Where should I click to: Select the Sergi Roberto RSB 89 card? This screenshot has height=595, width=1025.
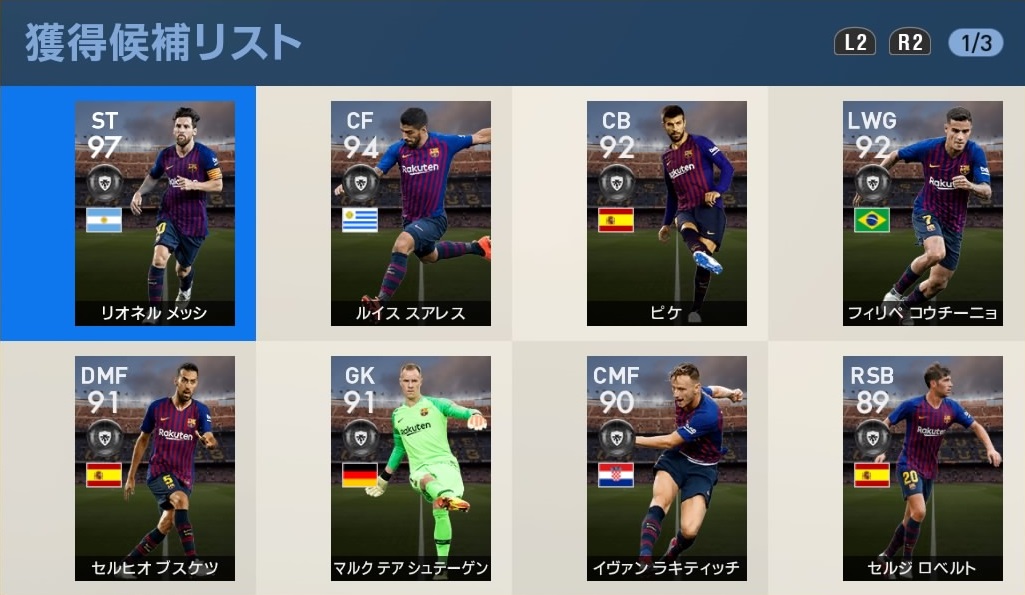922,468
